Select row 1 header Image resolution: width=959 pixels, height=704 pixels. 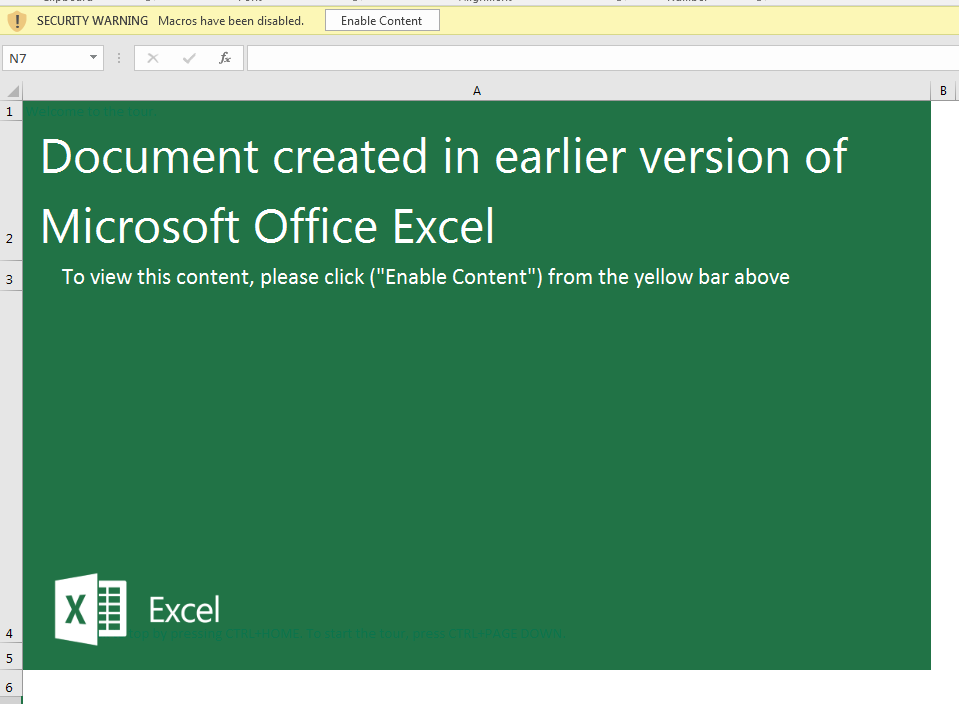coord(10,112)
